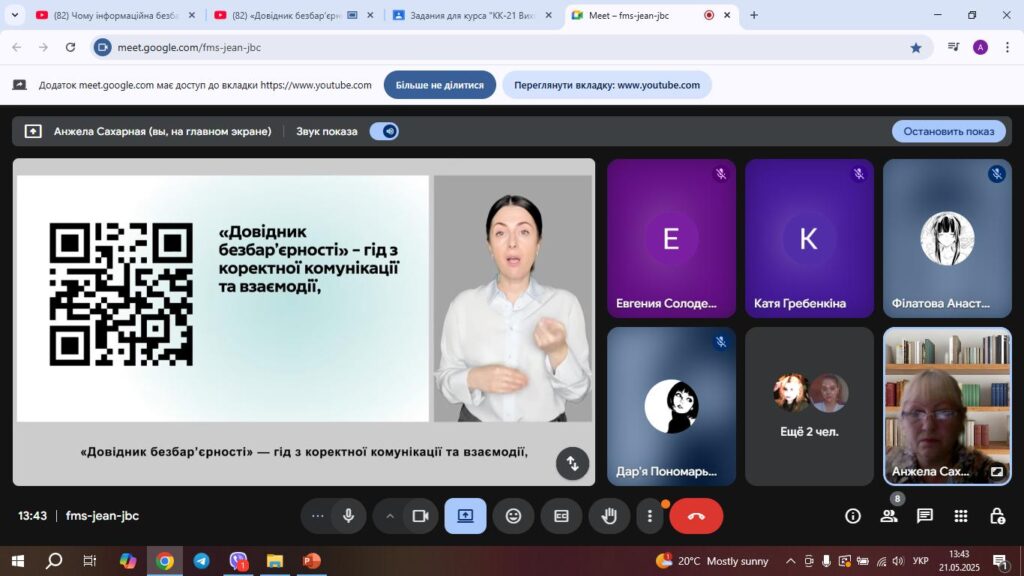Select Дар'я Пономарь... participant tile
The image size is (1024, 576).
671,406
